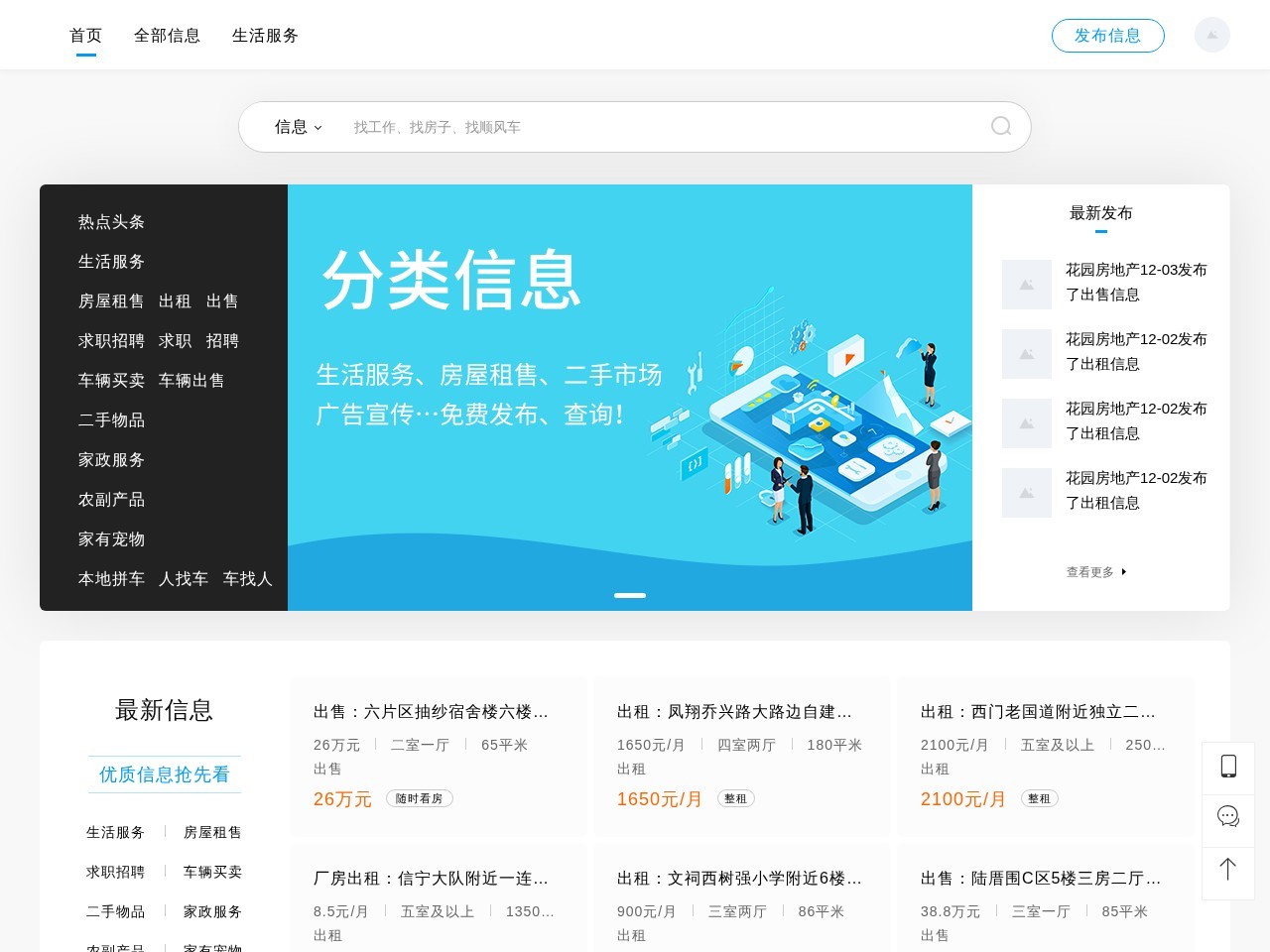1270x952 pixels.
Task: Open 热点头条 in the dark sidebar
Action: point(111,222)
